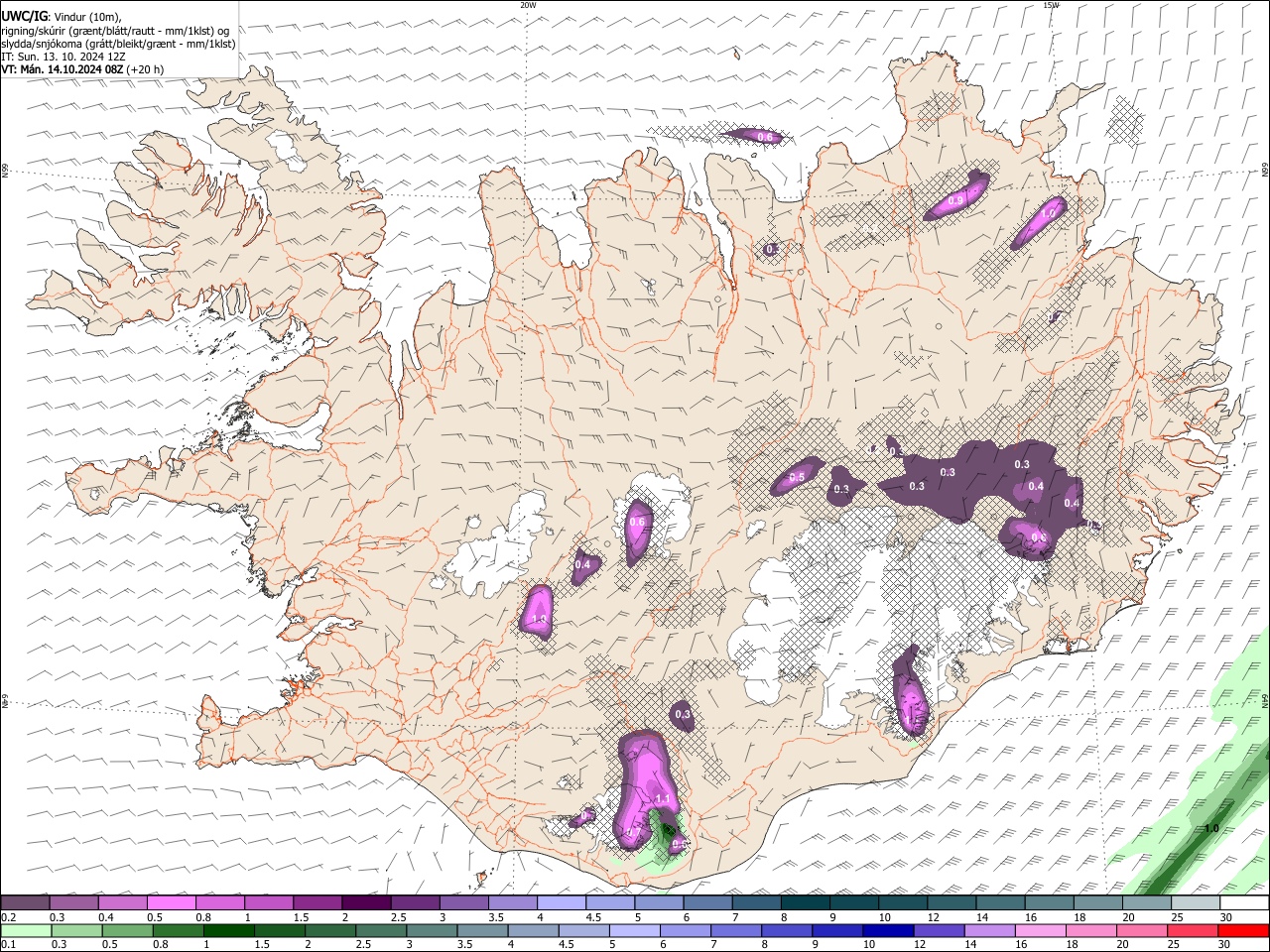
Task: Pick the darkest purple swatch above upper-scale 2
Action: [366, 903]
